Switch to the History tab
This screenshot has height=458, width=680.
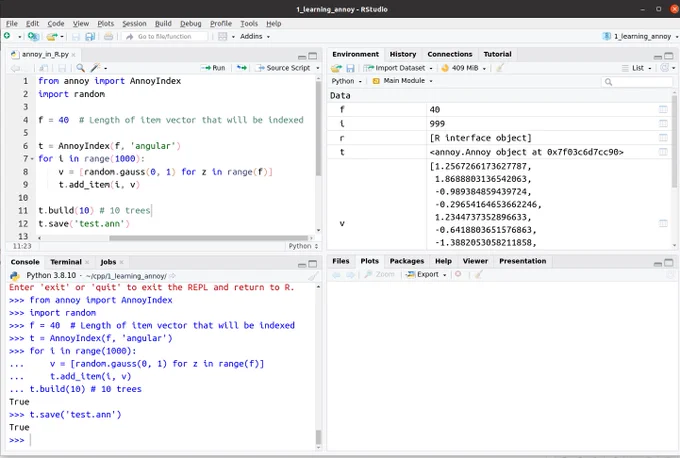coord(402,54)
